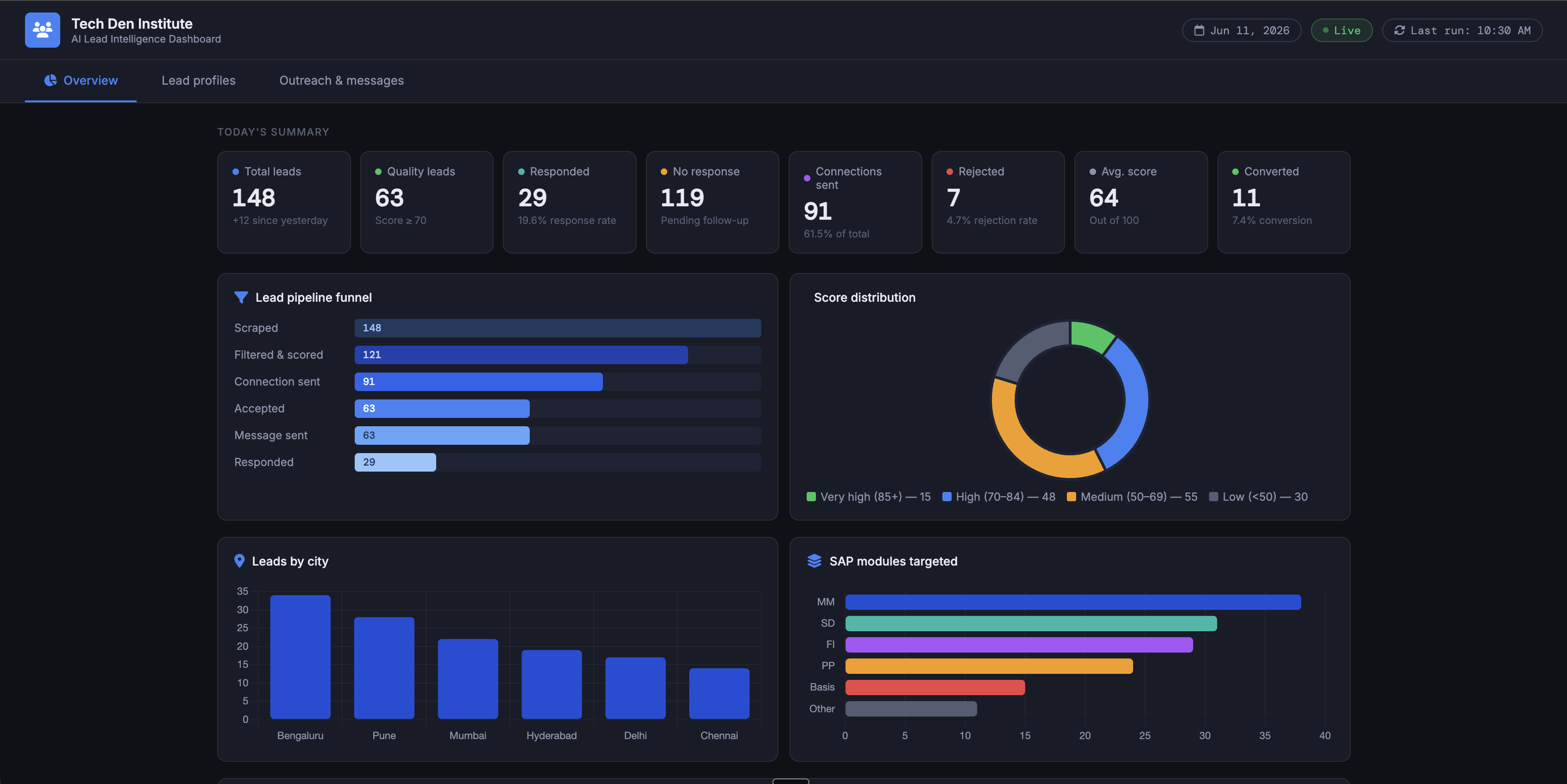Click the blue High (70–84) legend swatch

click(x=946, y=497)
